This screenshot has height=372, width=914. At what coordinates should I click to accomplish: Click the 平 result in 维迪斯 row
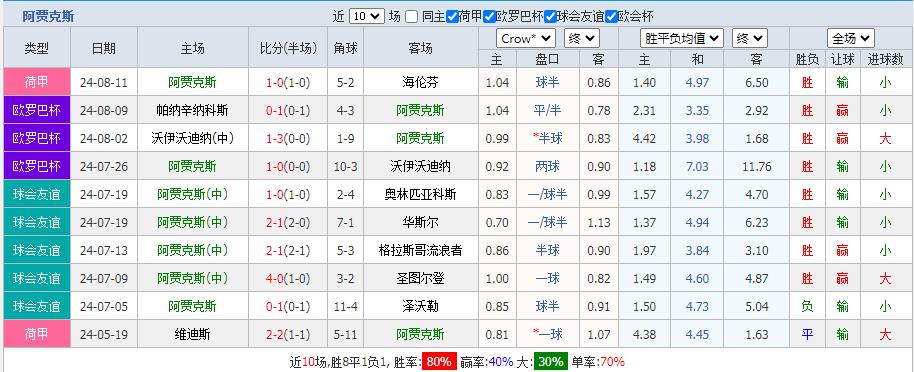coord(807,334)
